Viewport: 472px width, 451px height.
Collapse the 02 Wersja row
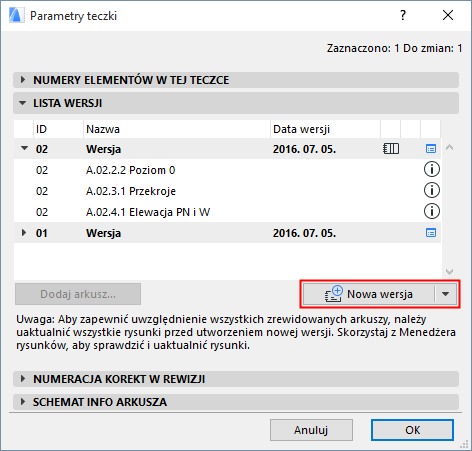click(24, 148)
